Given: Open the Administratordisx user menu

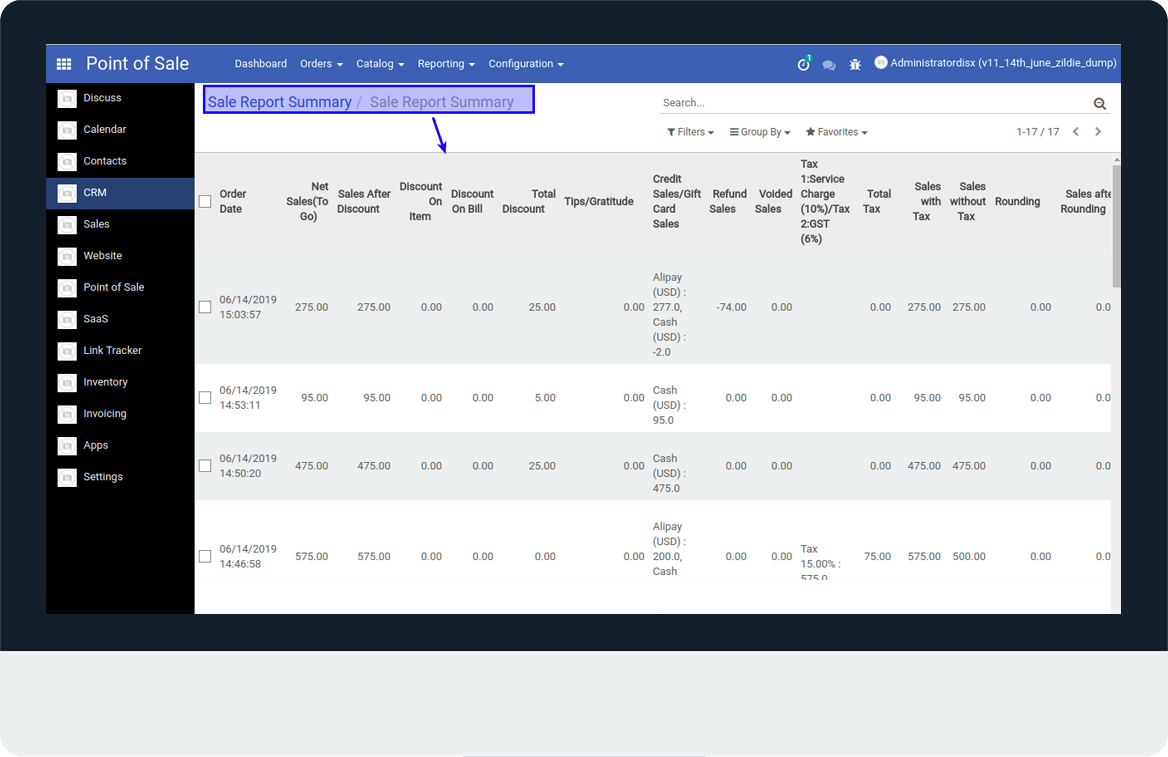Looking at the screenshot, I should pos(995,63).
